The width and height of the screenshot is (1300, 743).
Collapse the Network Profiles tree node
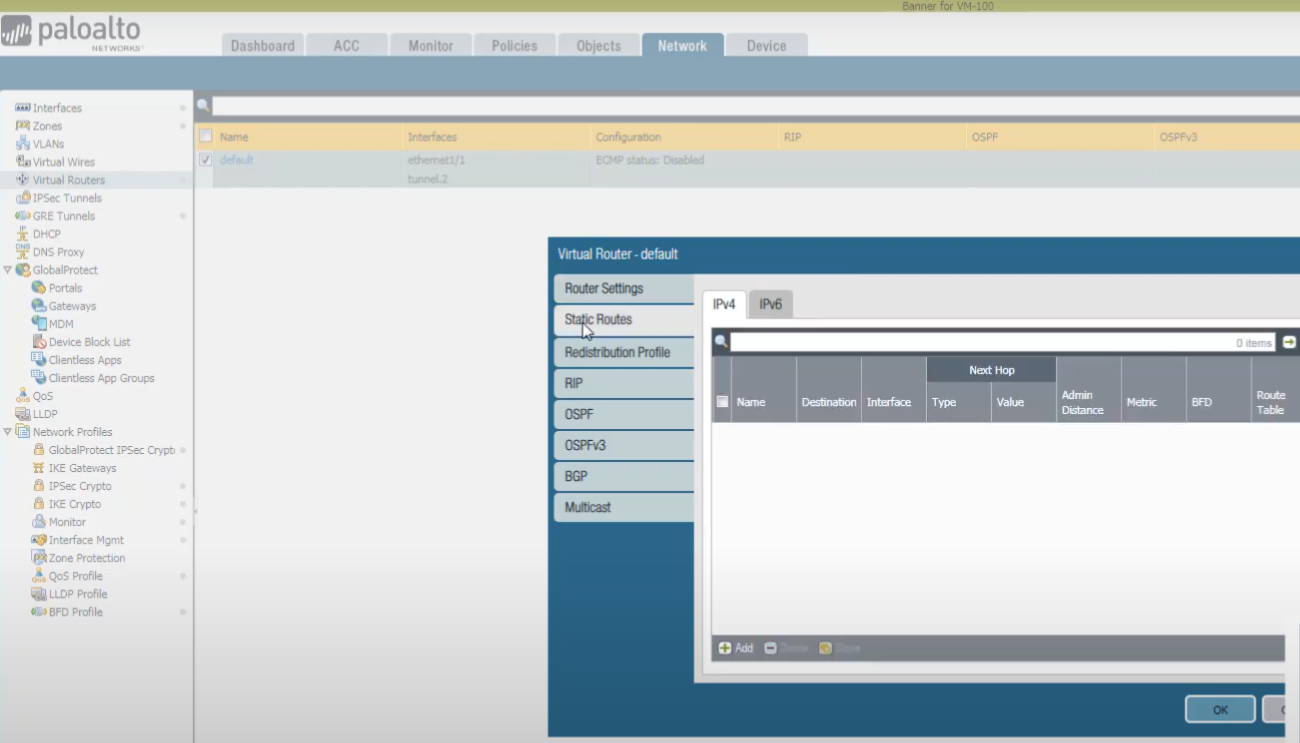(7, 432)
